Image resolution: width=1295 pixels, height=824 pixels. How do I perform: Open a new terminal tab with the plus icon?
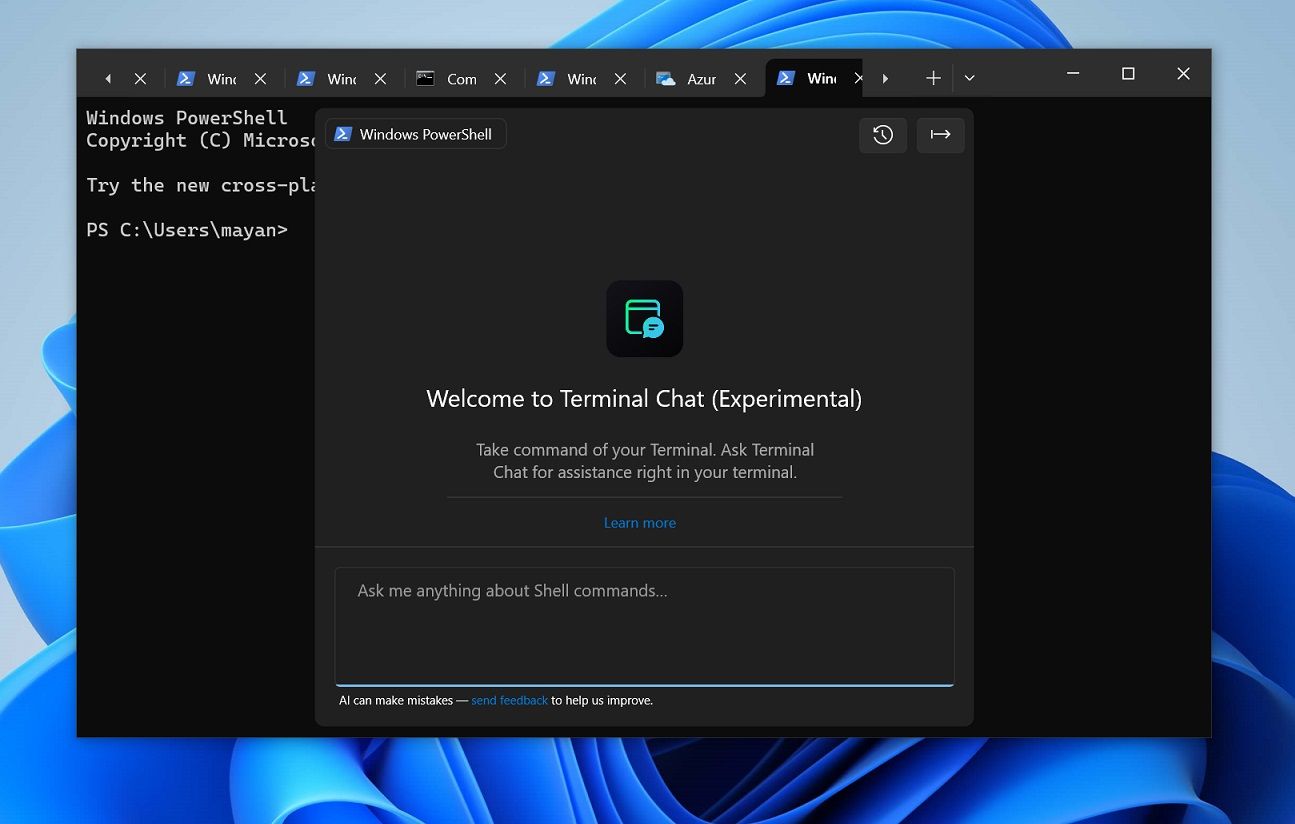[x=932, y=77]
